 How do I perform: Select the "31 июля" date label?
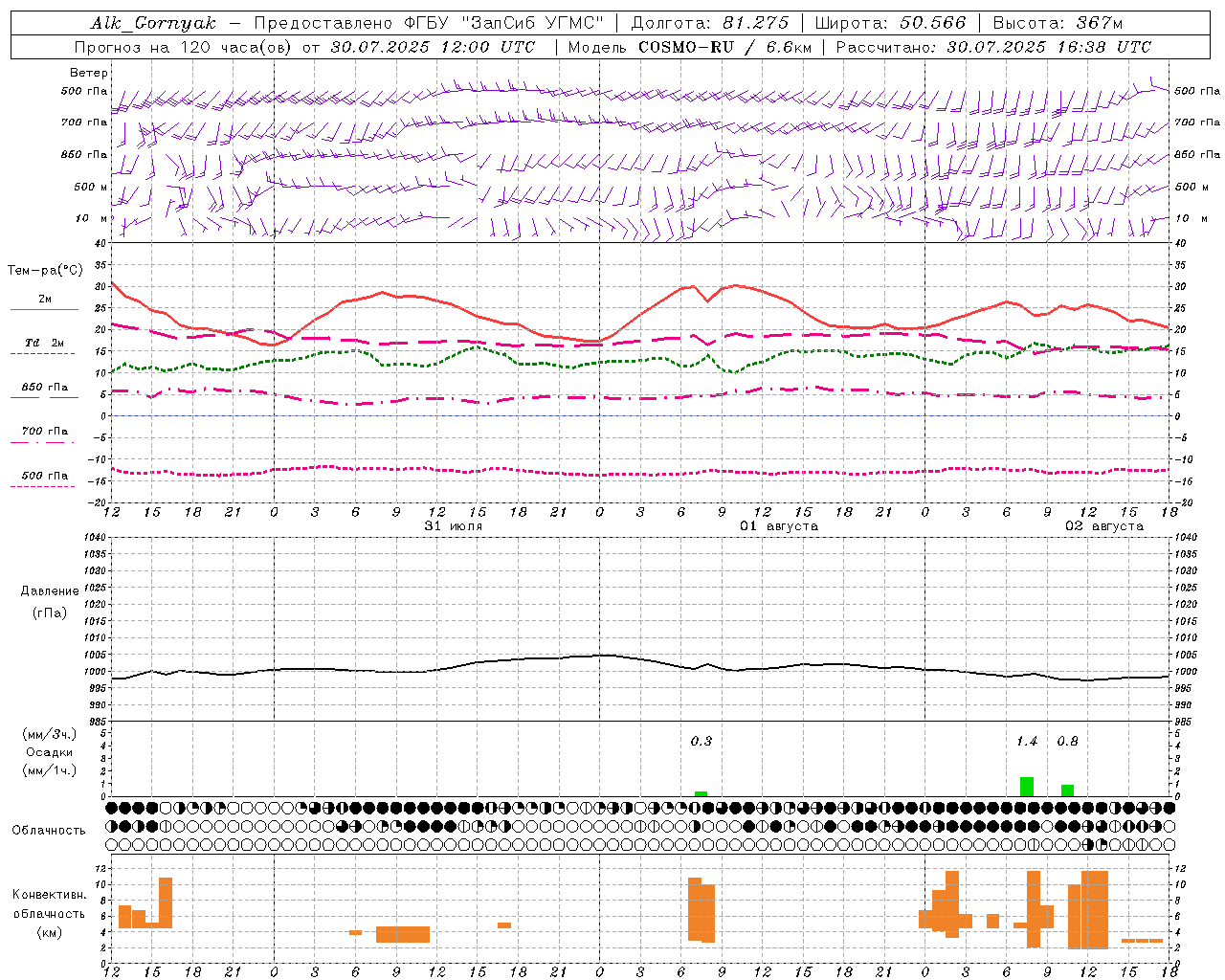tap(453, 526)
